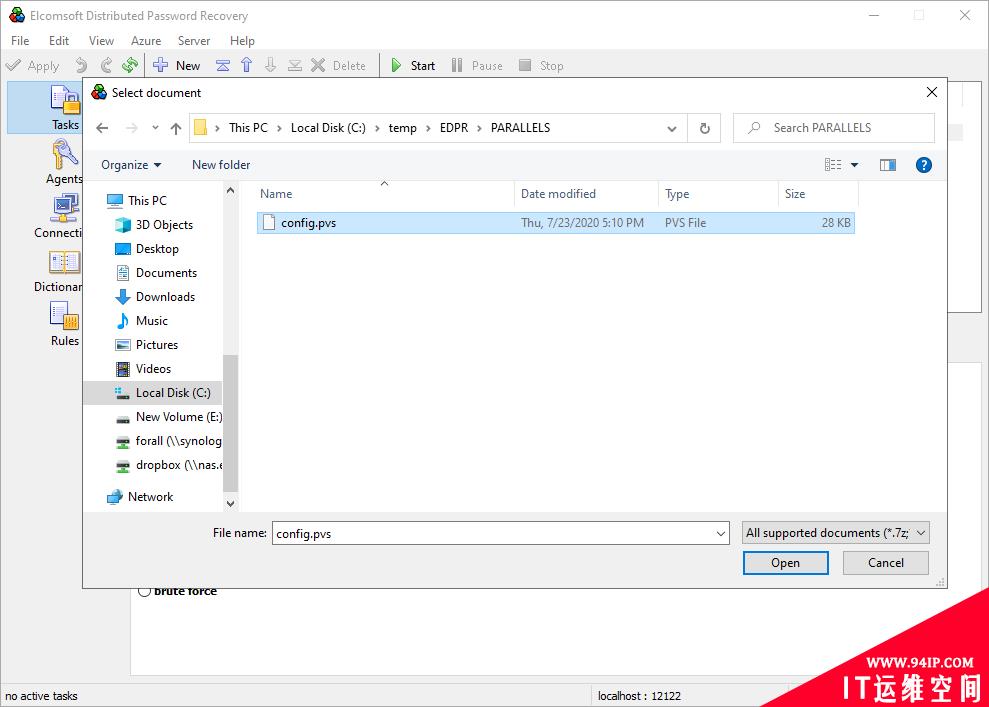Click the move up arrow icon

point(247,65)
